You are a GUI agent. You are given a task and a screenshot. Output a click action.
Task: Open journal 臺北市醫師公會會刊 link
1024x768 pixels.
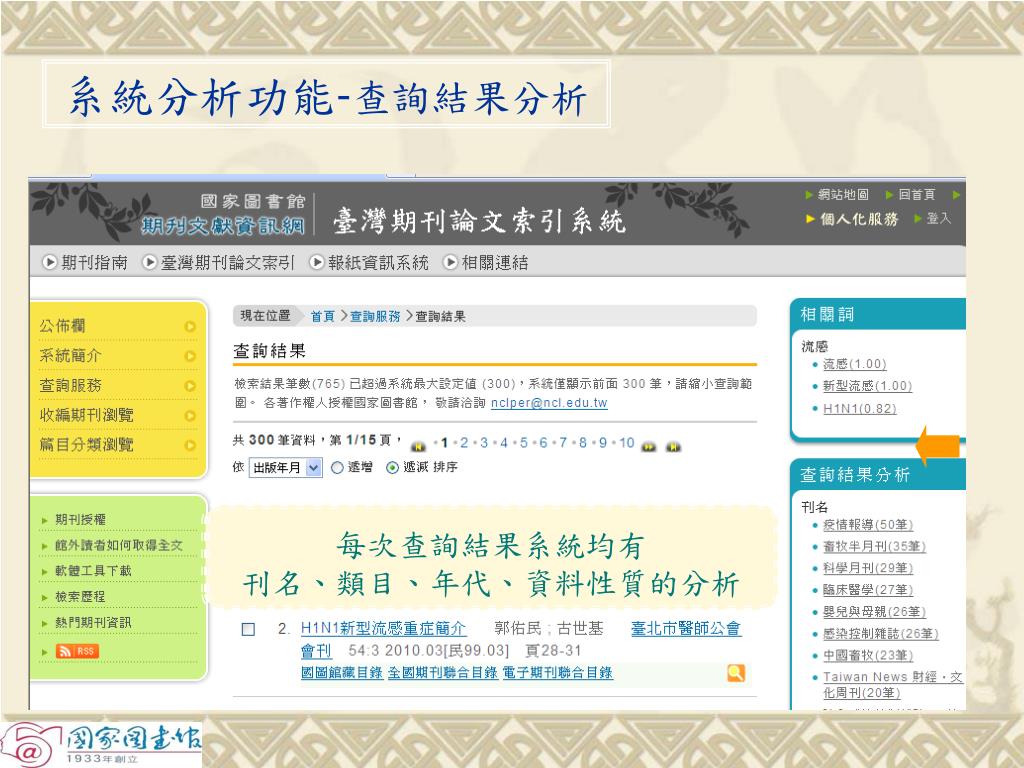click(x=686, y=628)
